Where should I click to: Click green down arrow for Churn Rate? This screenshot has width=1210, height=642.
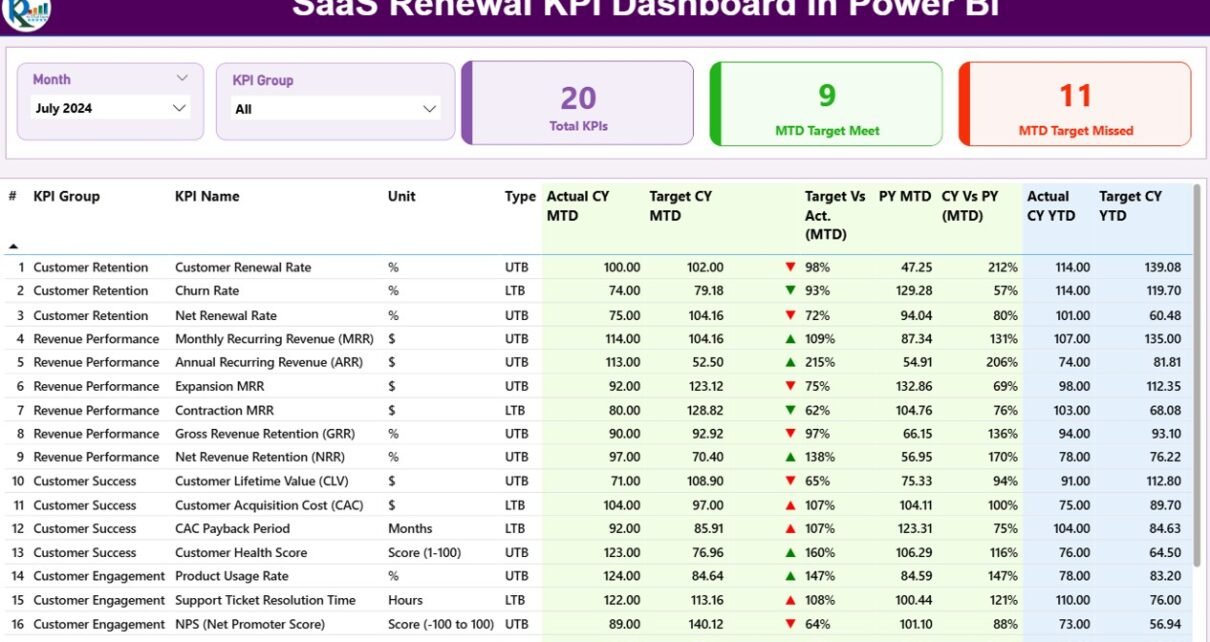790,291
